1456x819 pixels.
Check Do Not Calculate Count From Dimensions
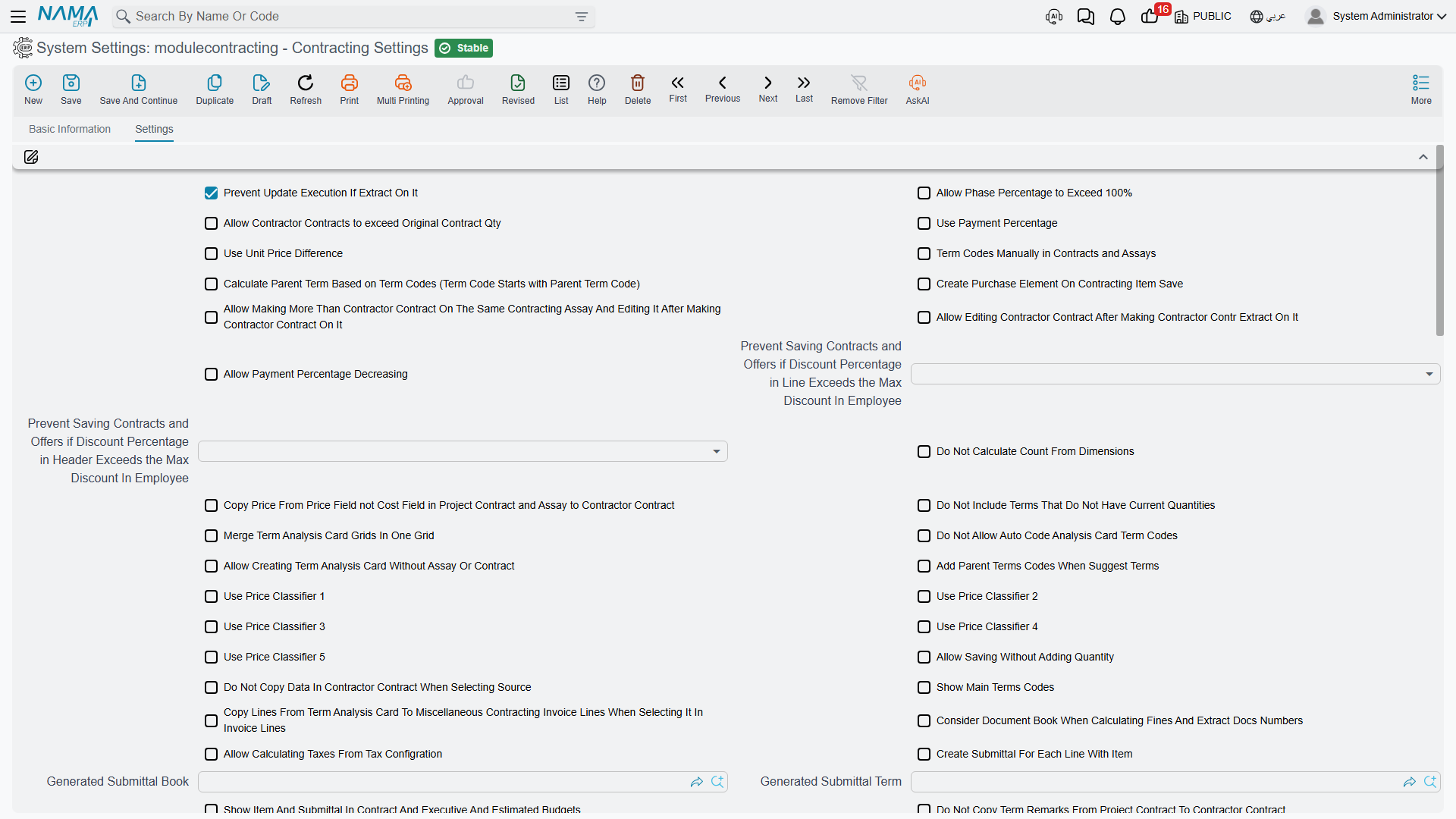click(x=924, y=452)
